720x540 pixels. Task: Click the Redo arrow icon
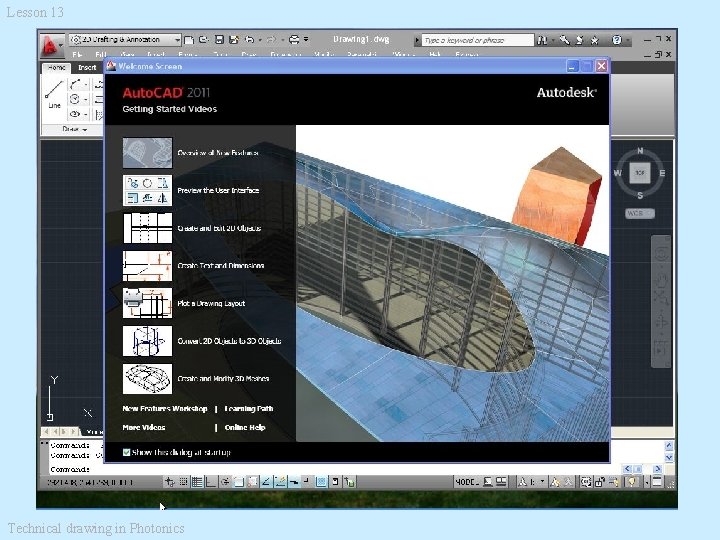point(271,40)
